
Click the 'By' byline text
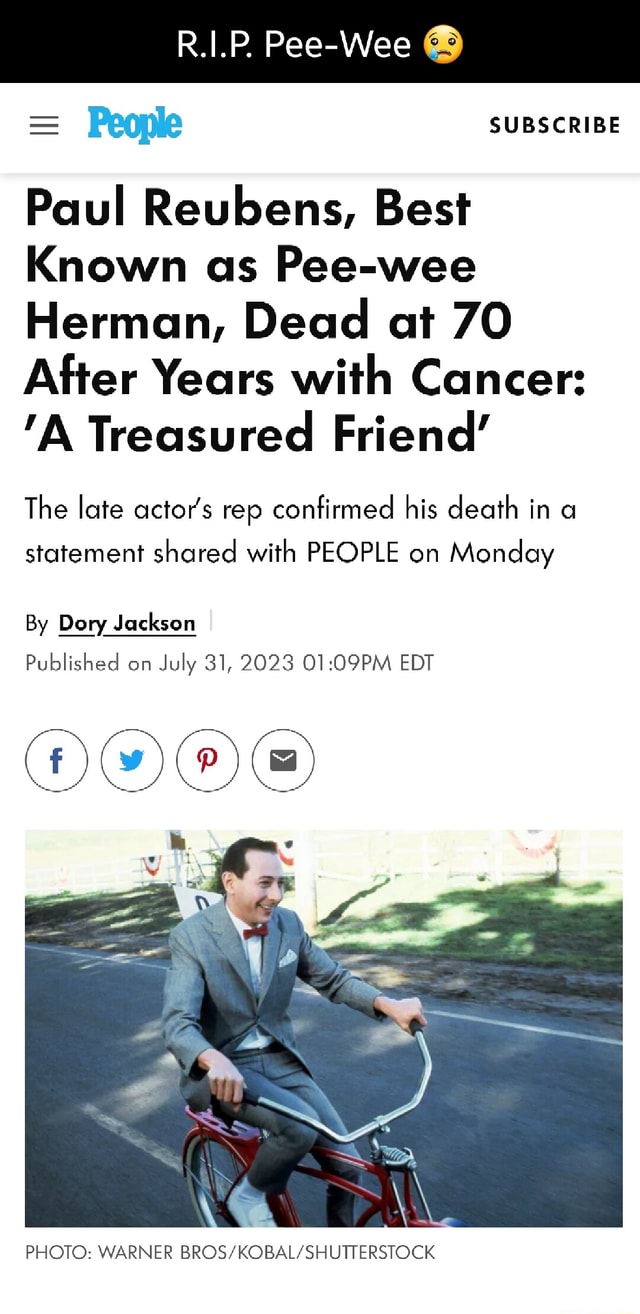click(x=36, y=623)
